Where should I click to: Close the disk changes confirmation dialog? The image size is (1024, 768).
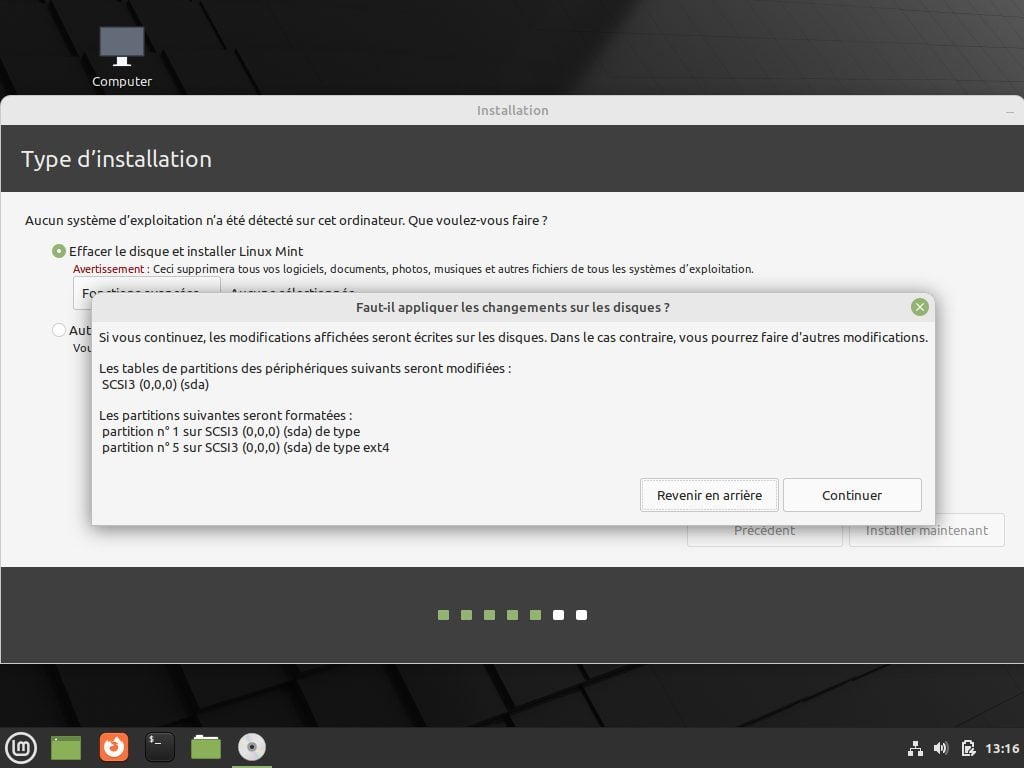tap(920, 307)
